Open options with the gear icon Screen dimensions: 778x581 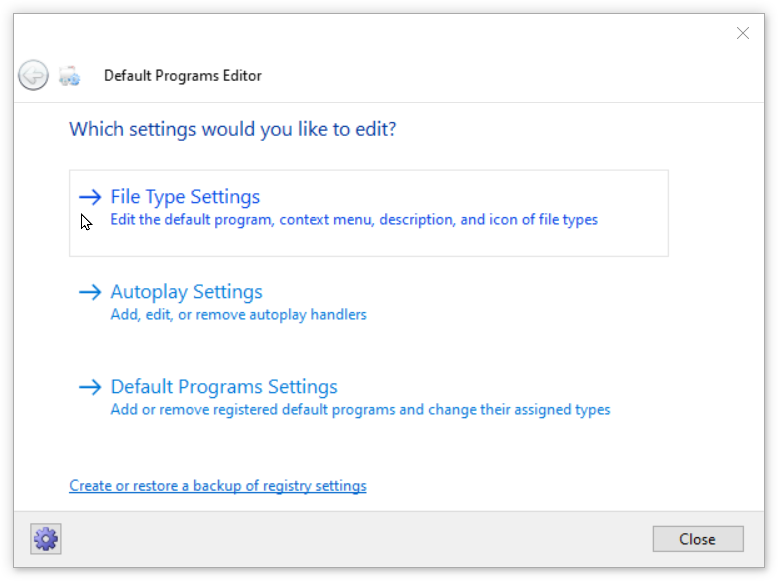coord(46,539)
